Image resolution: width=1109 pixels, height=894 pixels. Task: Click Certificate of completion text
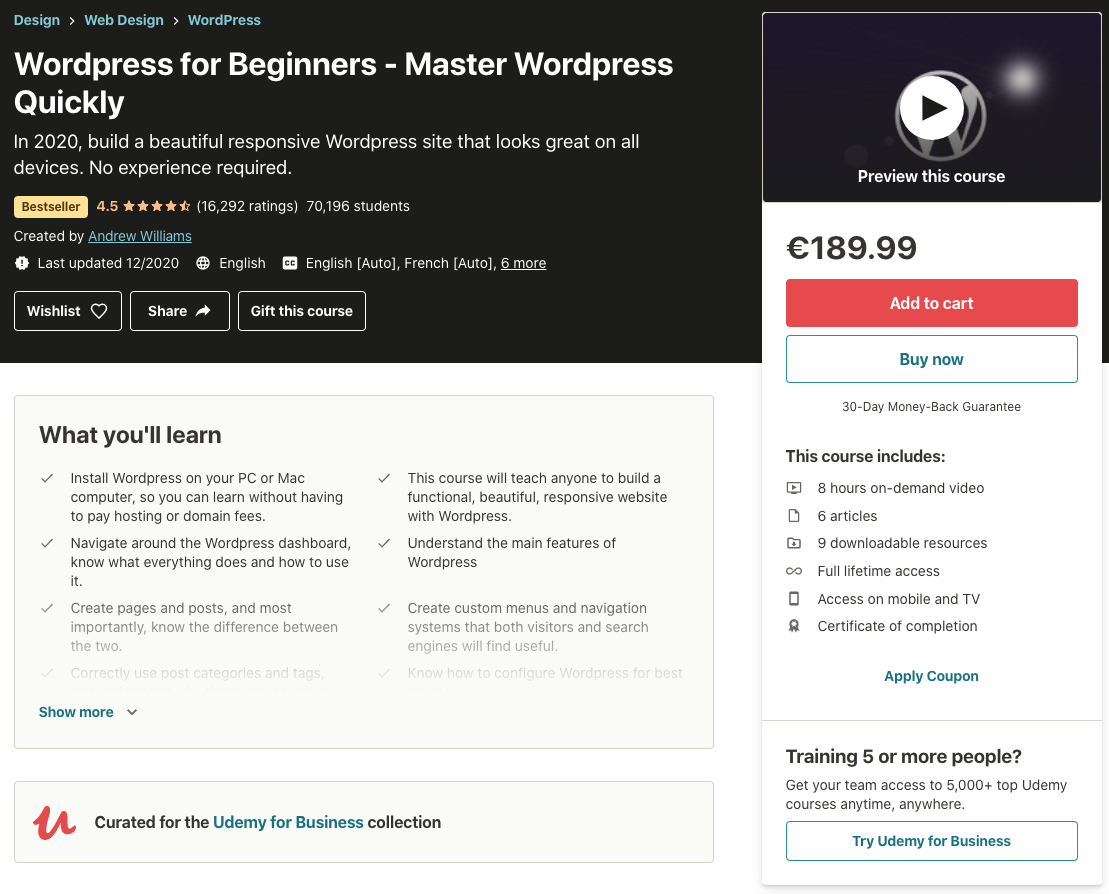point(898,626)
